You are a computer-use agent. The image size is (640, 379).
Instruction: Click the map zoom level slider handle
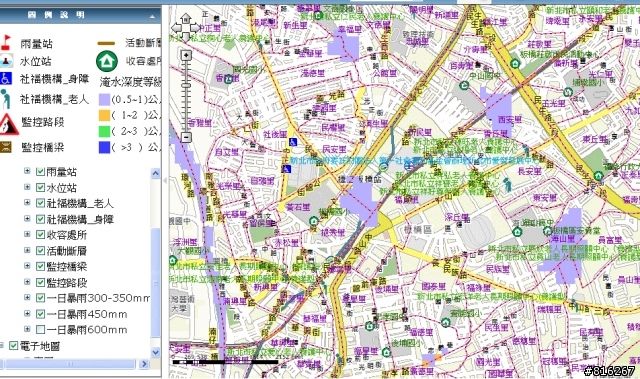(186, 85)
